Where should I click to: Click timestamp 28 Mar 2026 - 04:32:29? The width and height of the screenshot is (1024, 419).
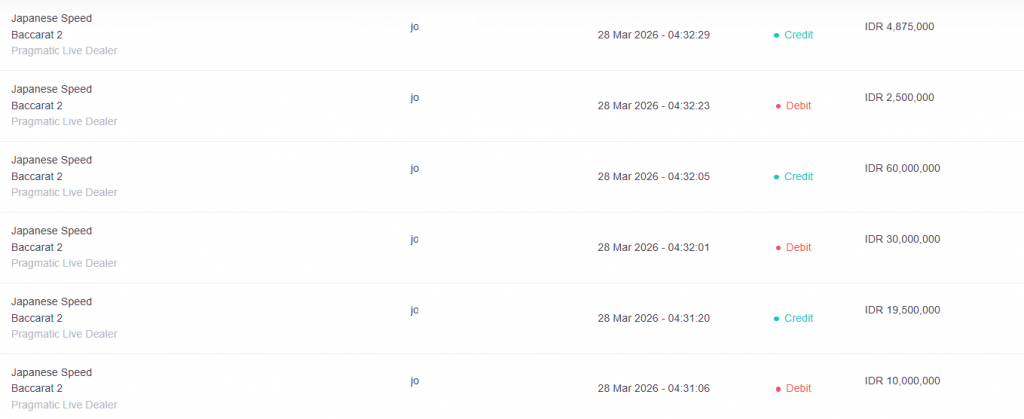click(653, 35)
